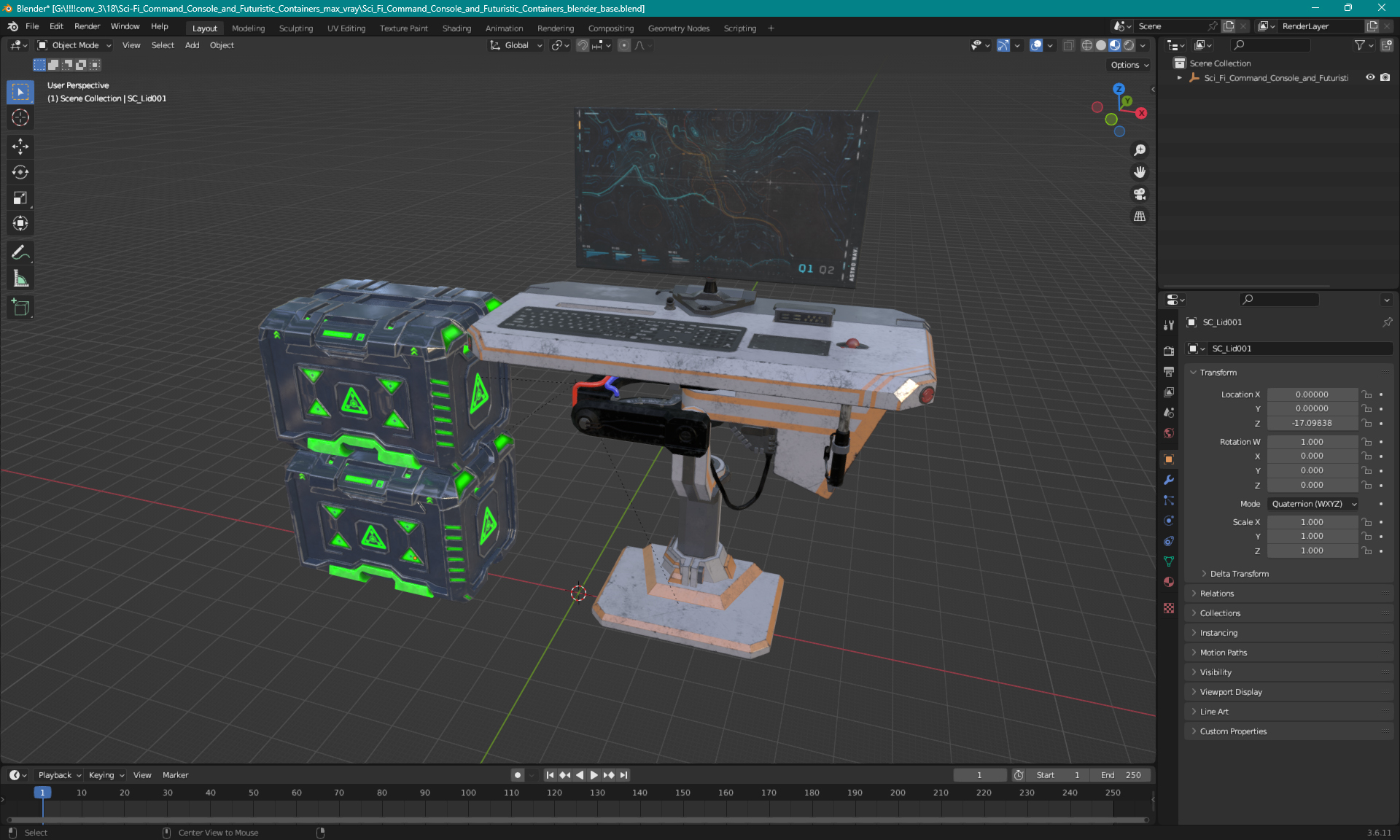
Task: Open the Tool properties tab
Action: pyautogui.click(x=1169, y=325)
